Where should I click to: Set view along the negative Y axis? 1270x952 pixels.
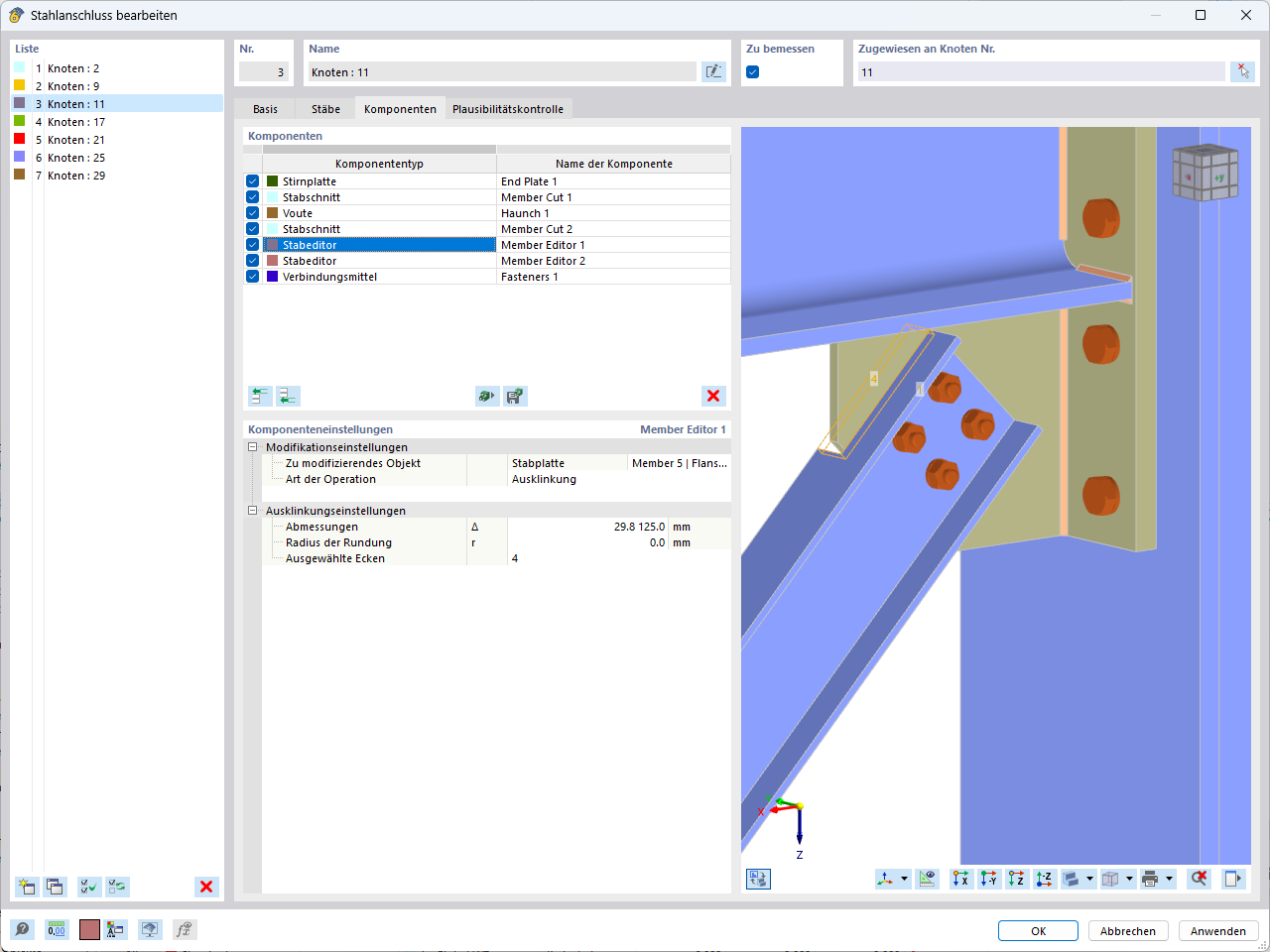click(x=989, y=879)
